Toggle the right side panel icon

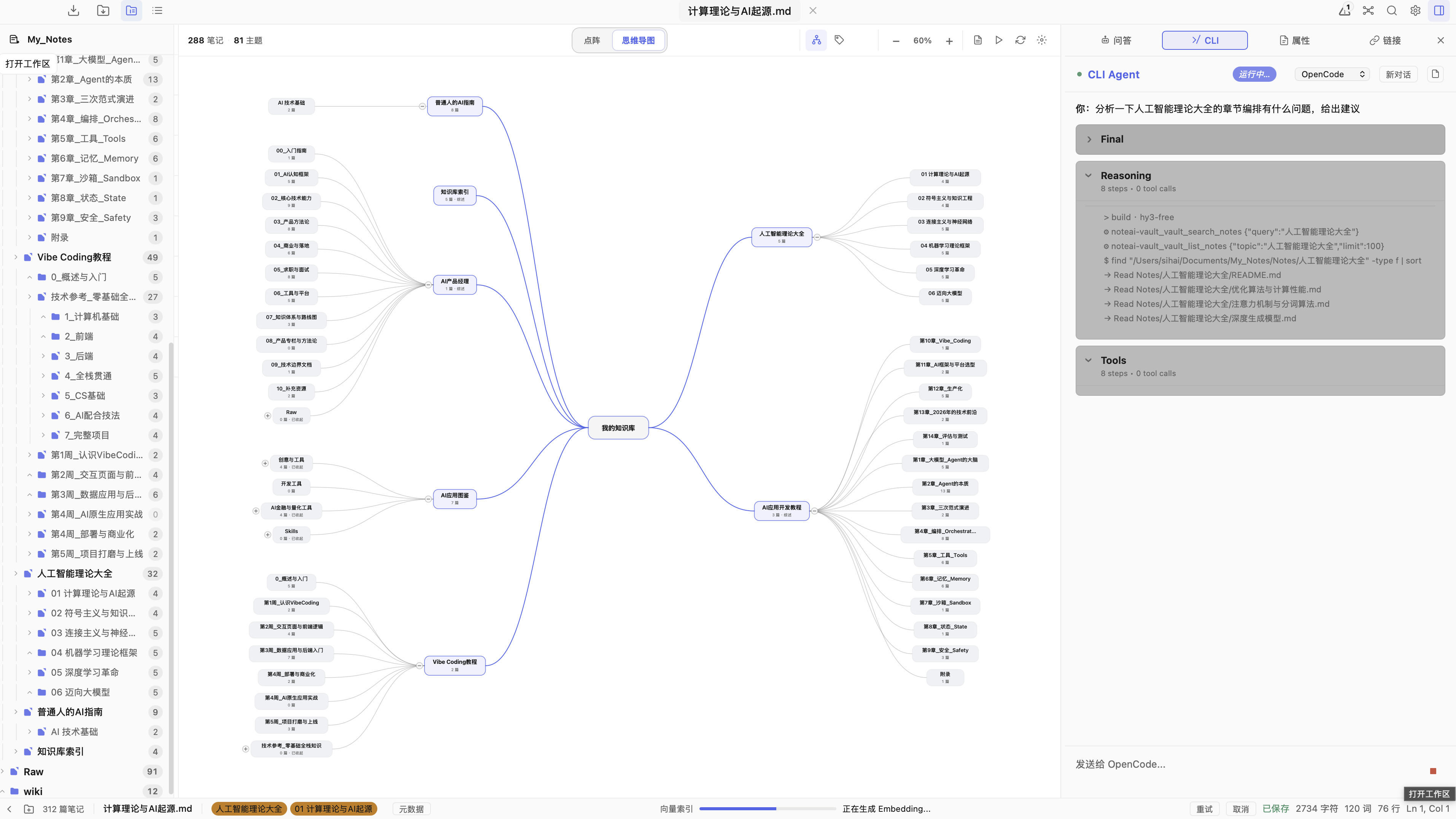1439,11
